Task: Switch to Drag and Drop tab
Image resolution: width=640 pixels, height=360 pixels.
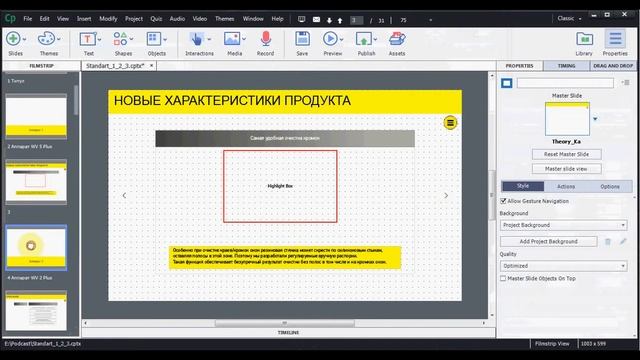Action: [x=613, y=66]
